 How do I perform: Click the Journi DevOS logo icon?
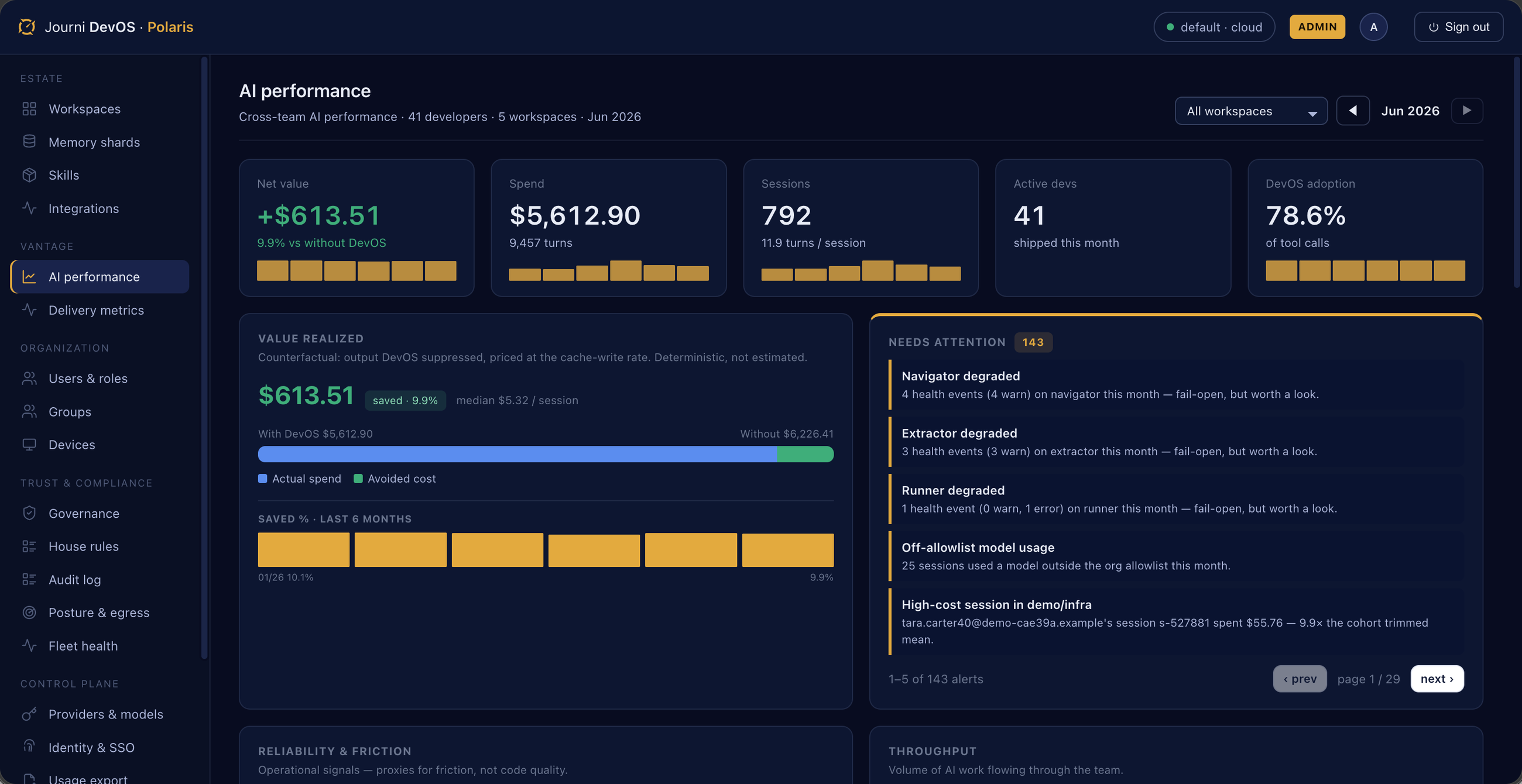coord(27,26)
